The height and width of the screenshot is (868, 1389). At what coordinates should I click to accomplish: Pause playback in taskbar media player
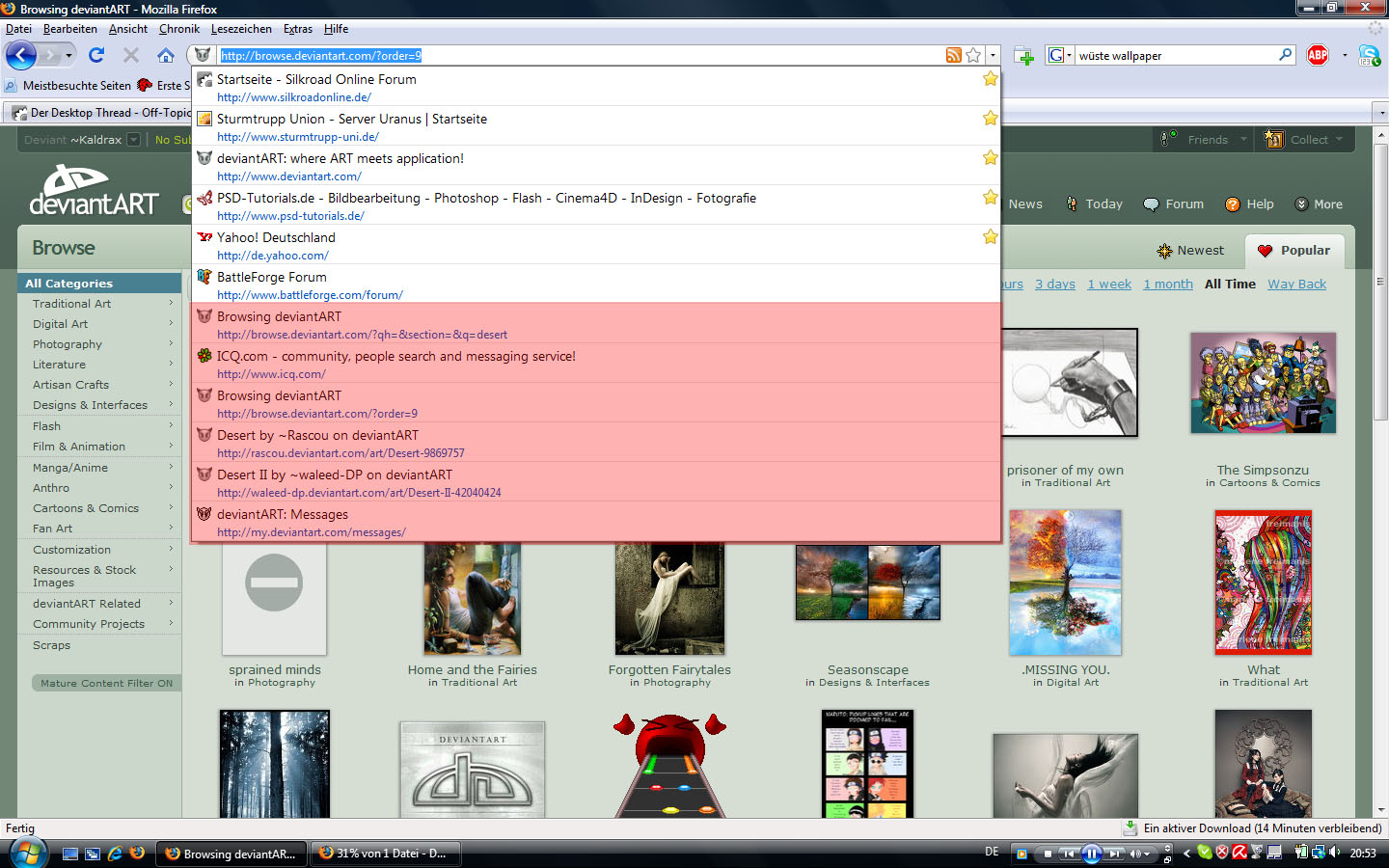pos(1091,854)
